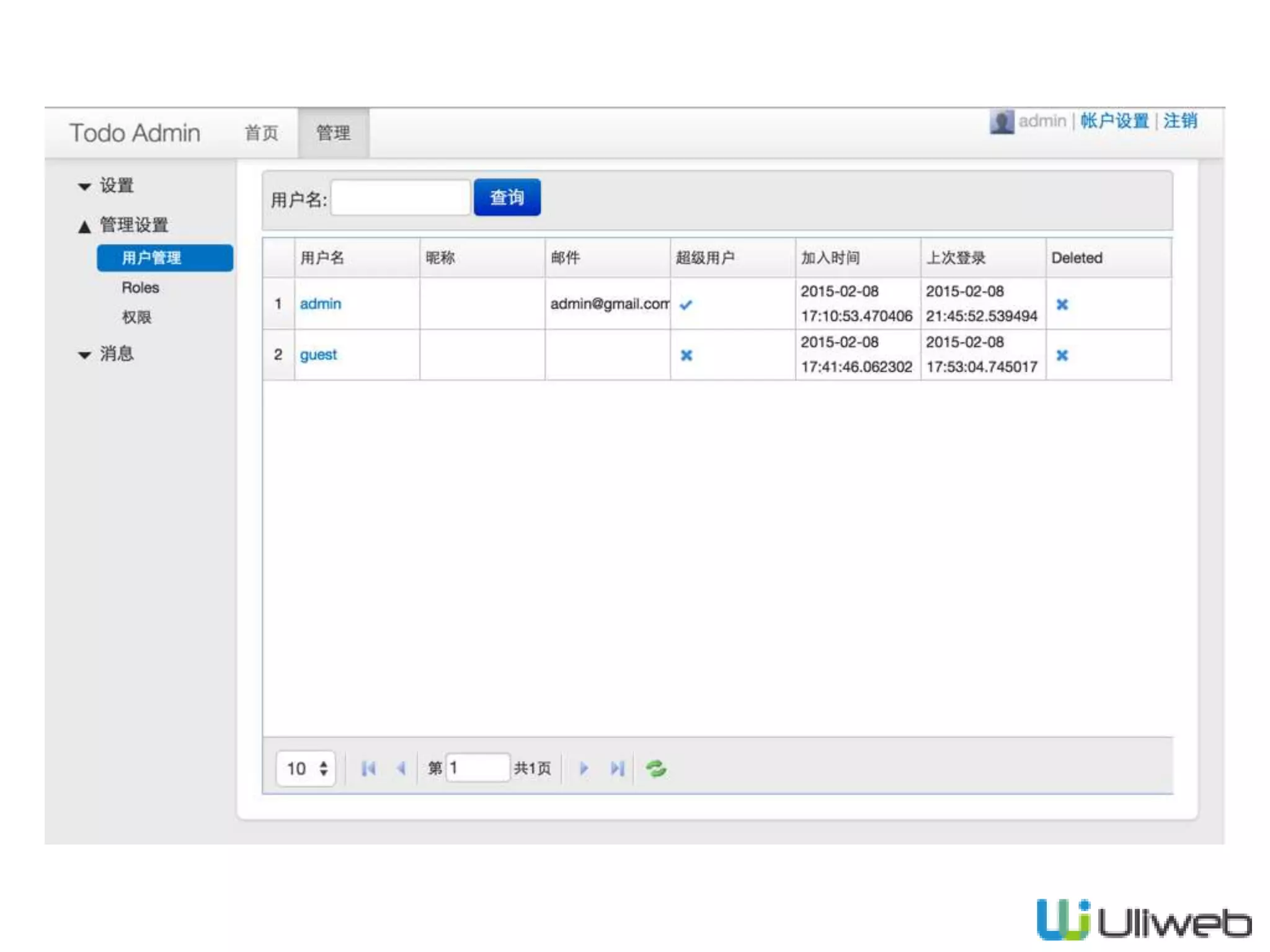Toggle admin row Deleted cross mark
The image size is (1270, 952).
tap(1062, 304)
